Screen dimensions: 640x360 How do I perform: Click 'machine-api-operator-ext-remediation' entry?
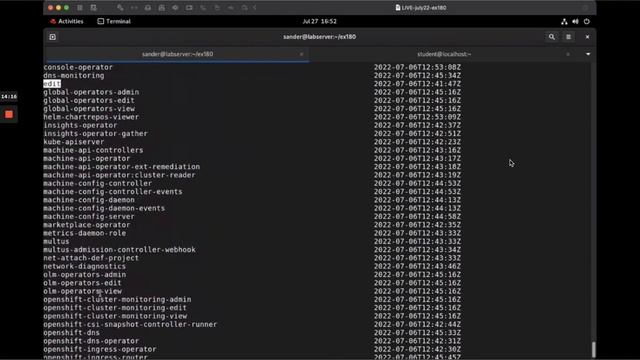(122, 167)
